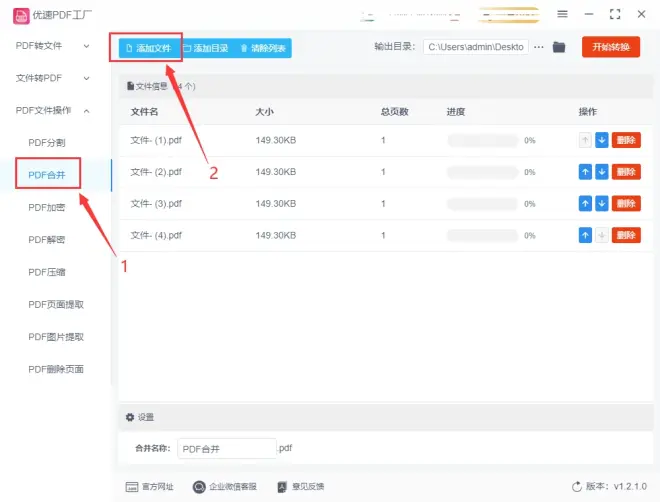Move 文件-(2).pdf down with blue arrow

pyautogui.click(x=602, y=172)
